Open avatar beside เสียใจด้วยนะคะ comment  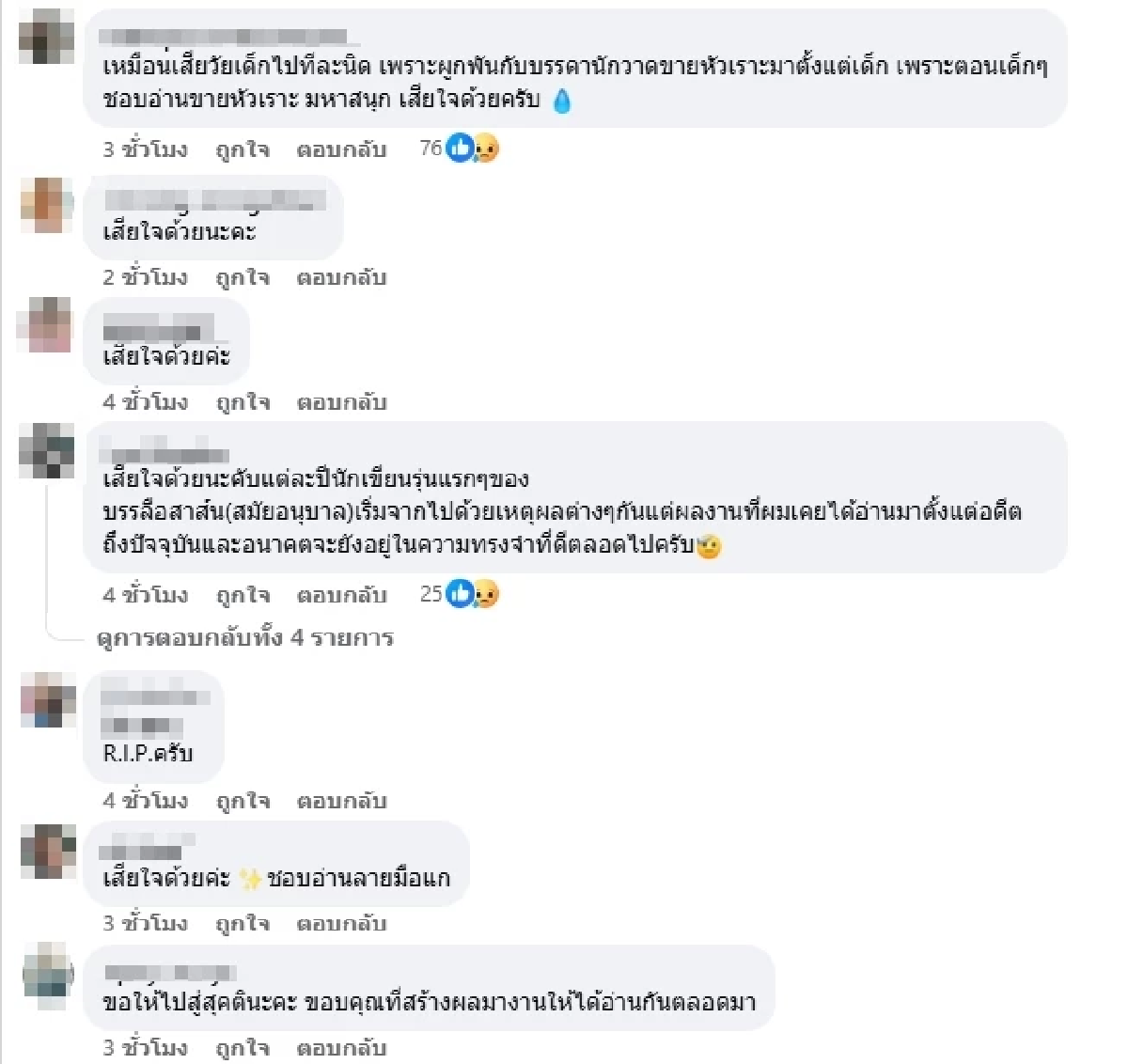pyautogui.click(x=47, y=205)
